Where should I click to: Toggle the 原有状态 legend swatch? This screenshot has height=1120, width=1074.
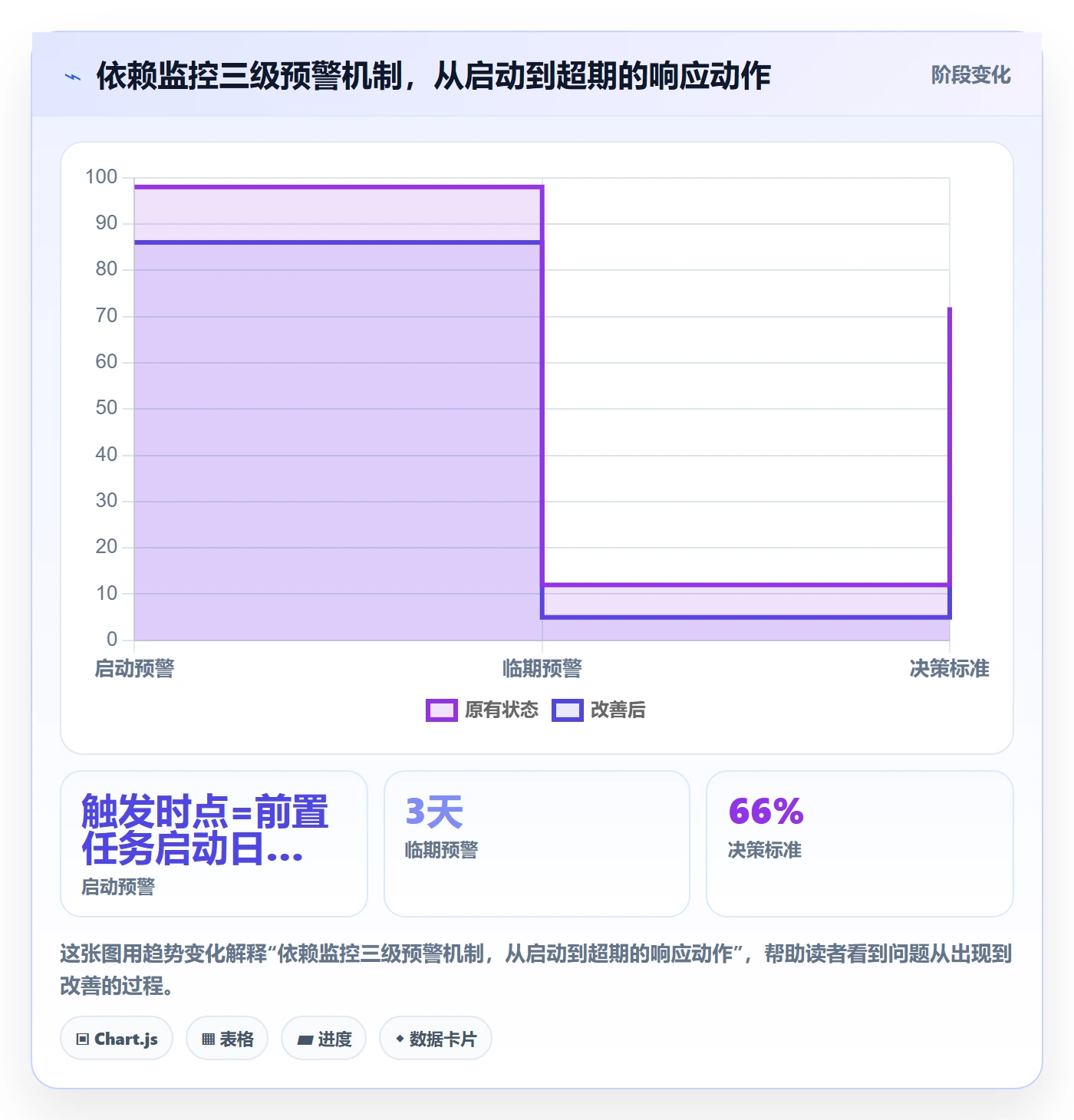pos(441,710)
